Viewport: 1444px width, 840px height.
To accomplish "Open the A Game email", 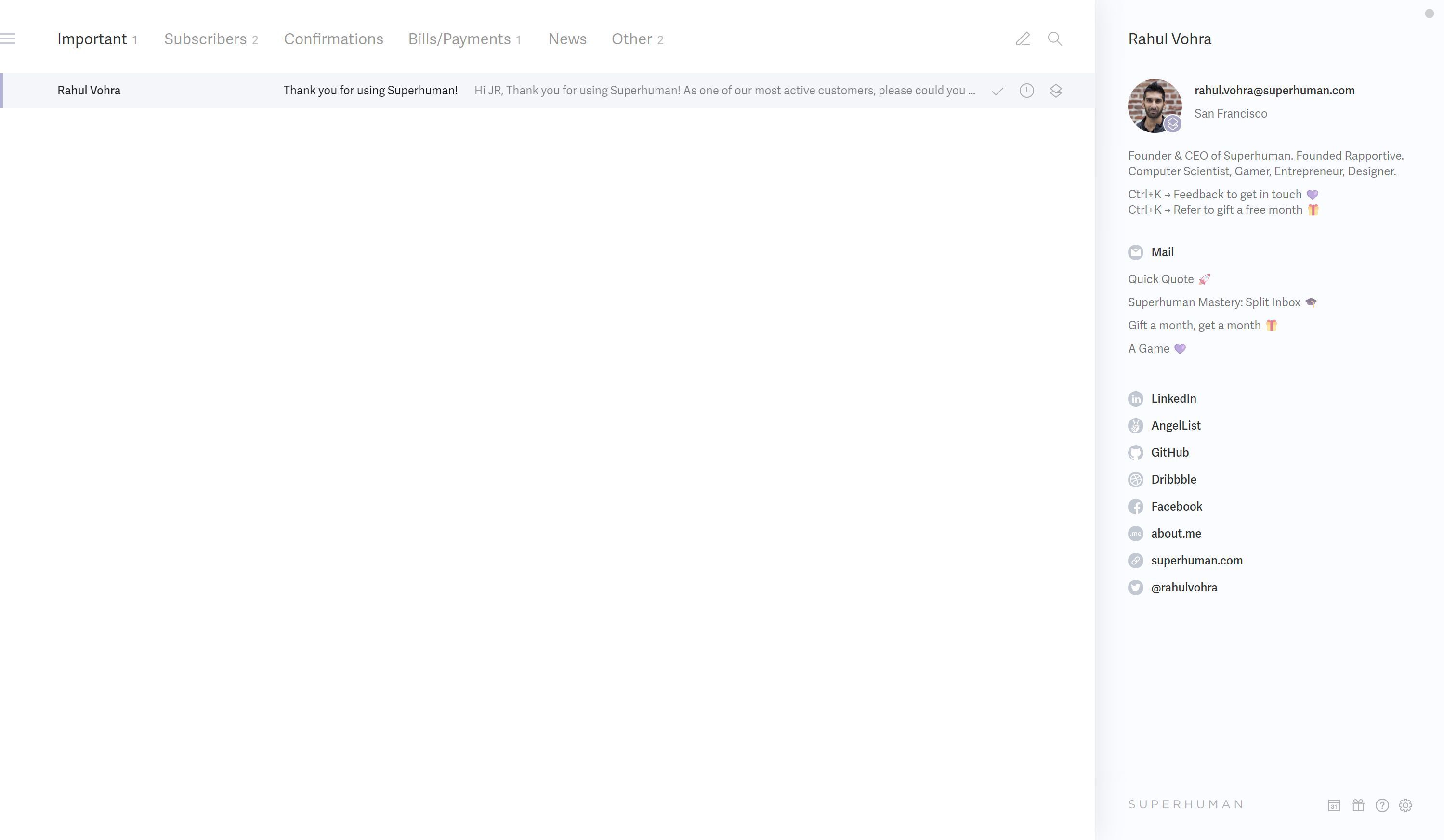I will click(x=1157, y=349).
